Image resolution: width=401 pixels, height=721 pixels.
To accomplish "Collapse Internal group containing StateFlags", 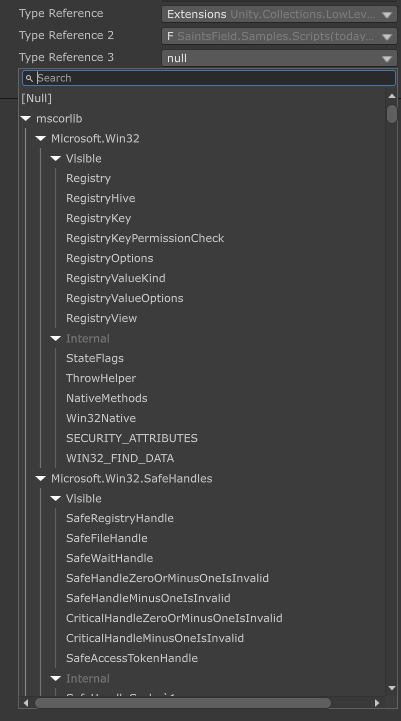I will [56, 338].
